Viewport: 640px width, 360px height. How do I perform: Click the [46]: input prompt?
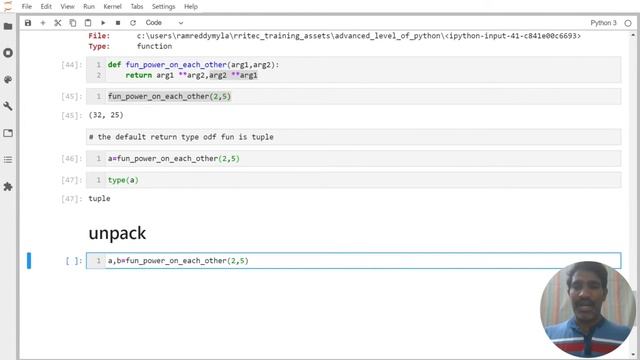(x=71, y=158)
